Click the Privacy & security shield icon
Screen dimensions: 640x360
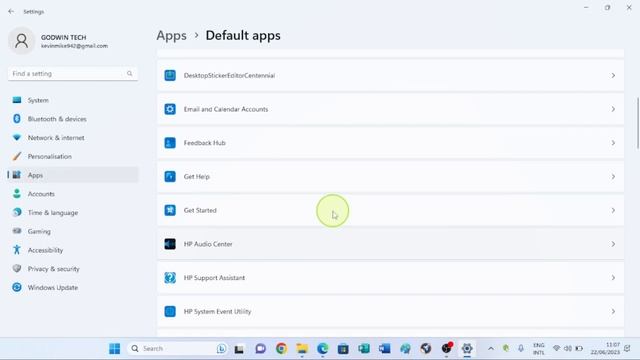point(17,269)
